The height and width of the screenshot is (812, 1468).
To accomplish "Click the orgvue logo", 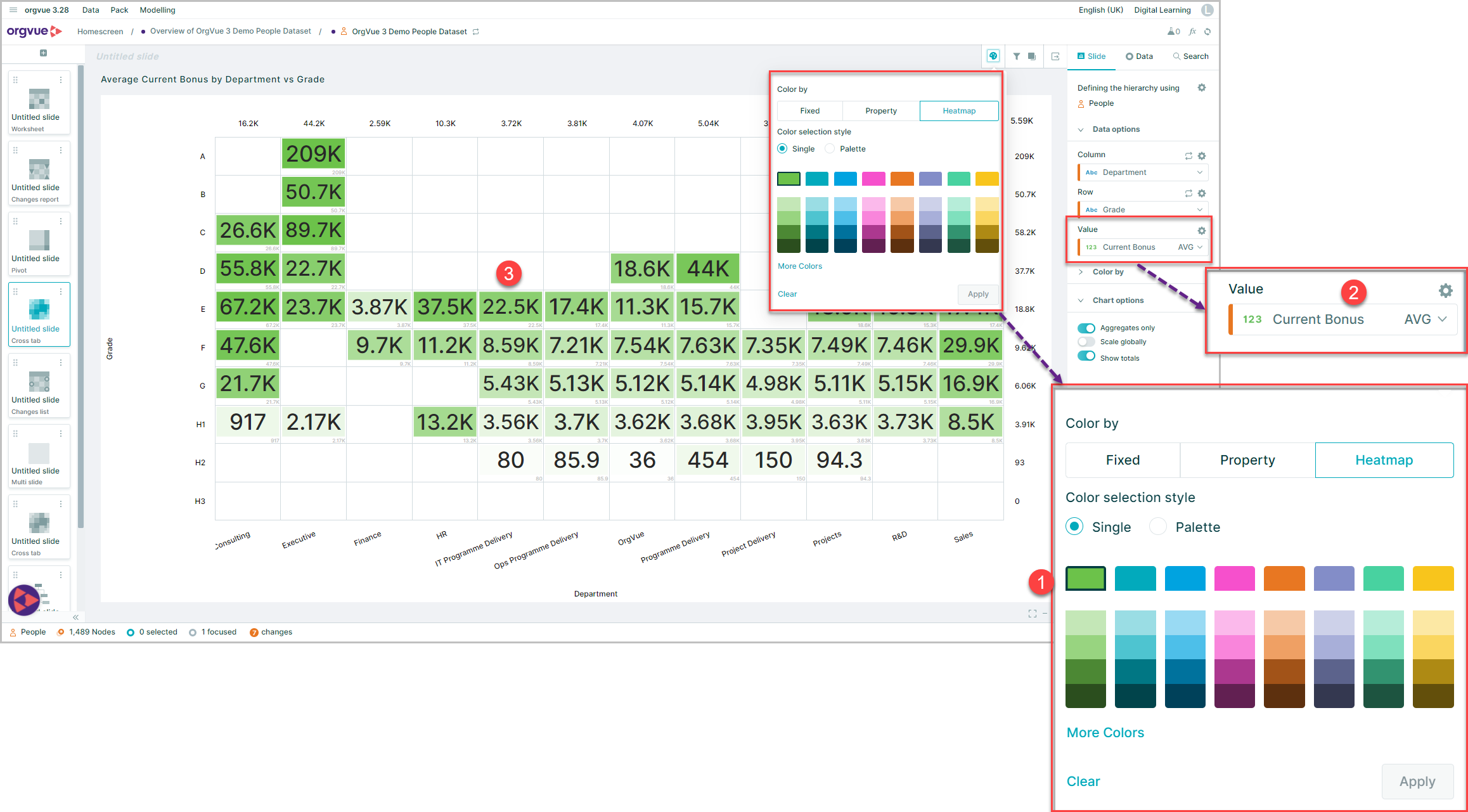I will coord(34,31).
